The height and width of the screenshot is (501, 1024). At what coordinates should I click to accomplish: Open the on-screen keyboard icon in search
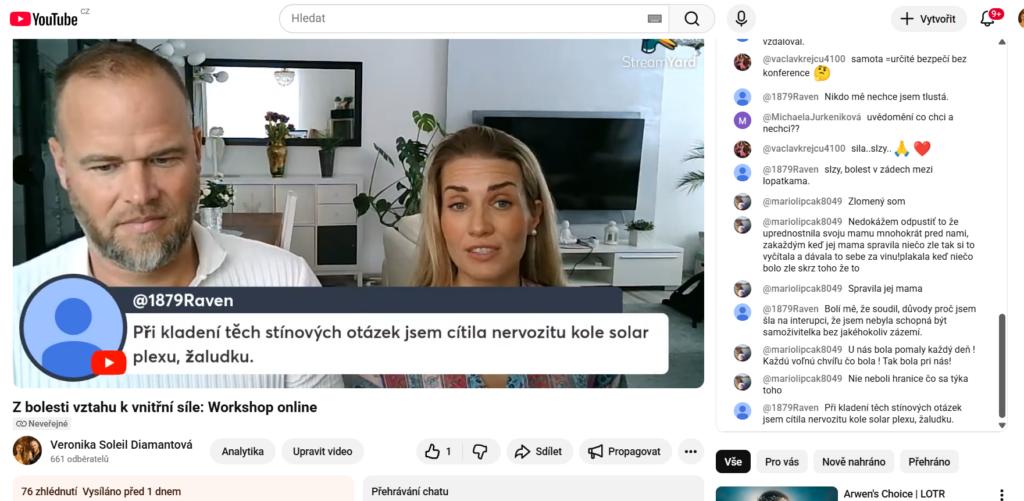pos(655,19)
